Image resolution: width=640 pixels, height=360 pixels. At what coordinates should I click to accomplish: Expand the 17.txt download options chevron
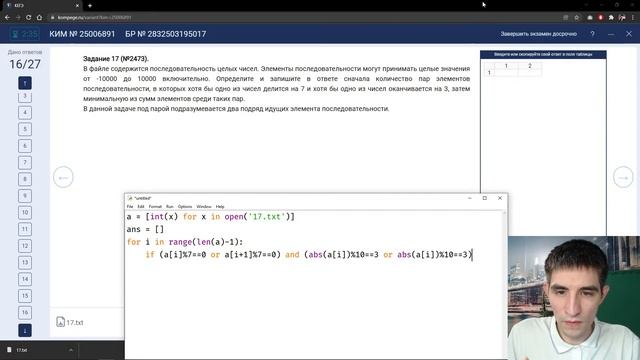tap(71, 350)
